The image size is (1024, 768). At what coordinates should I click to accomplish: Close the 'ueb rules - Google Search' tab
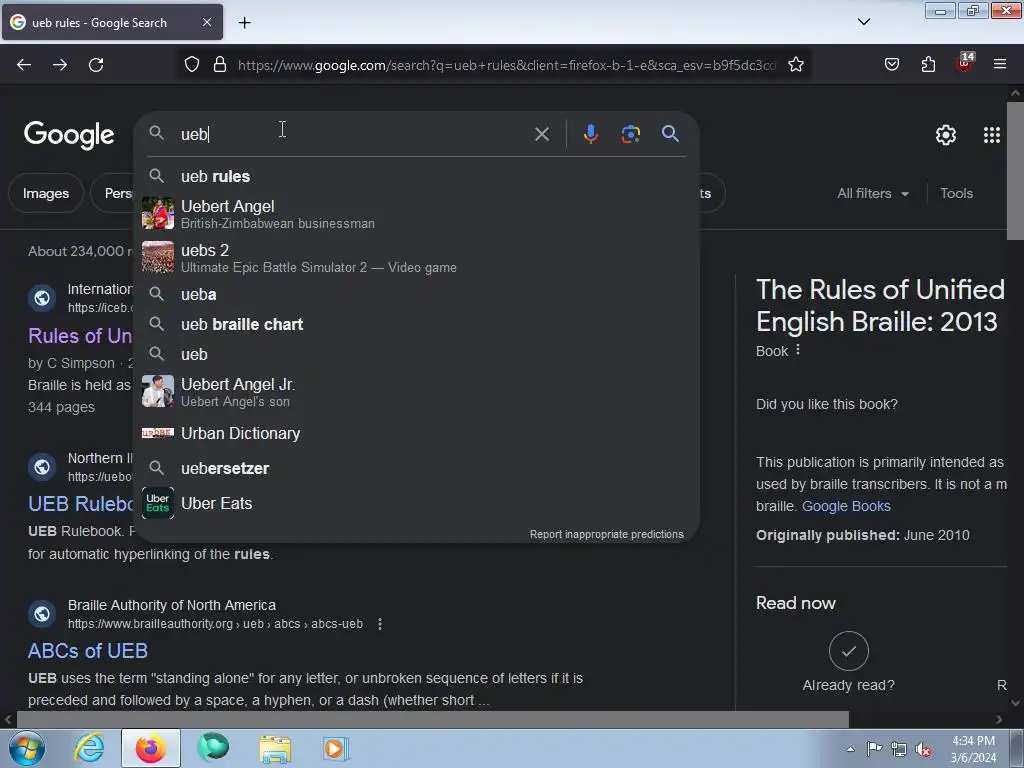pyautogui.click(x=206, y=22)
